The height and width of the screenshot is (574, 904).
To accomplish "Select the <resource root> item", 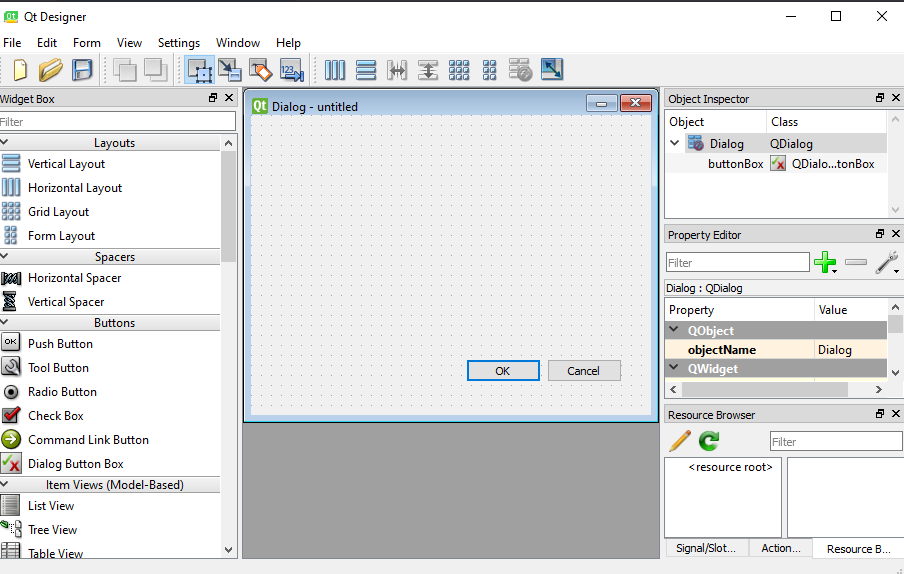I will click(730, 467).
